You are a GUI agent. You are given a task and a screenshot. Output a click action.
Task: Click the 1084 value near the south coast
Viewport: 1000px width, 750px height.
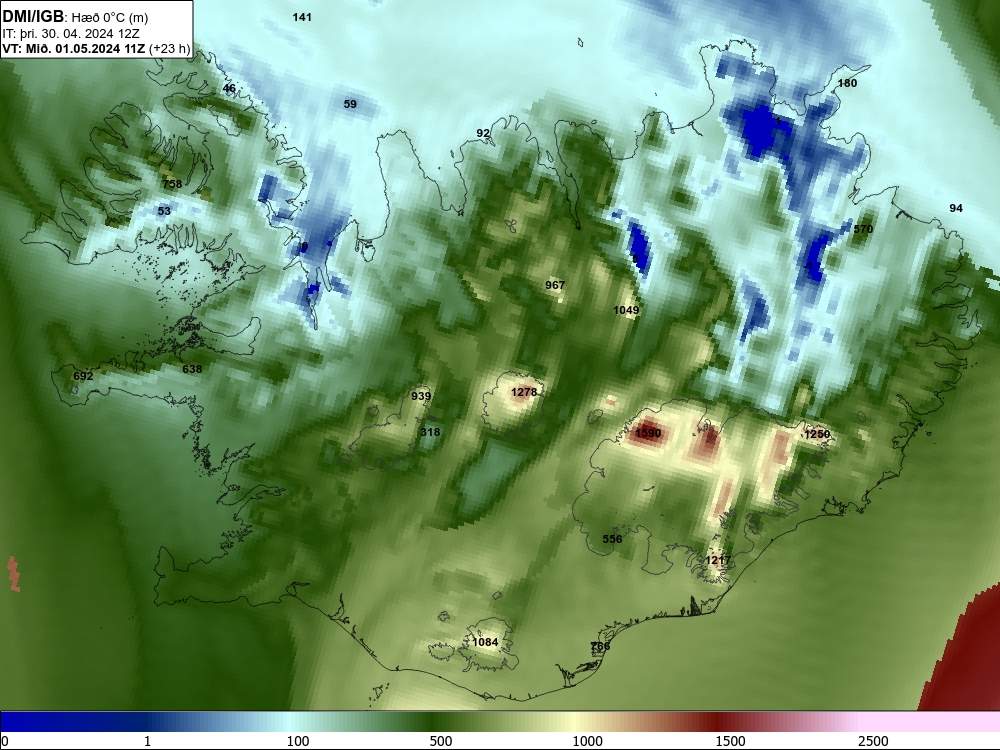tap(485, 642)
